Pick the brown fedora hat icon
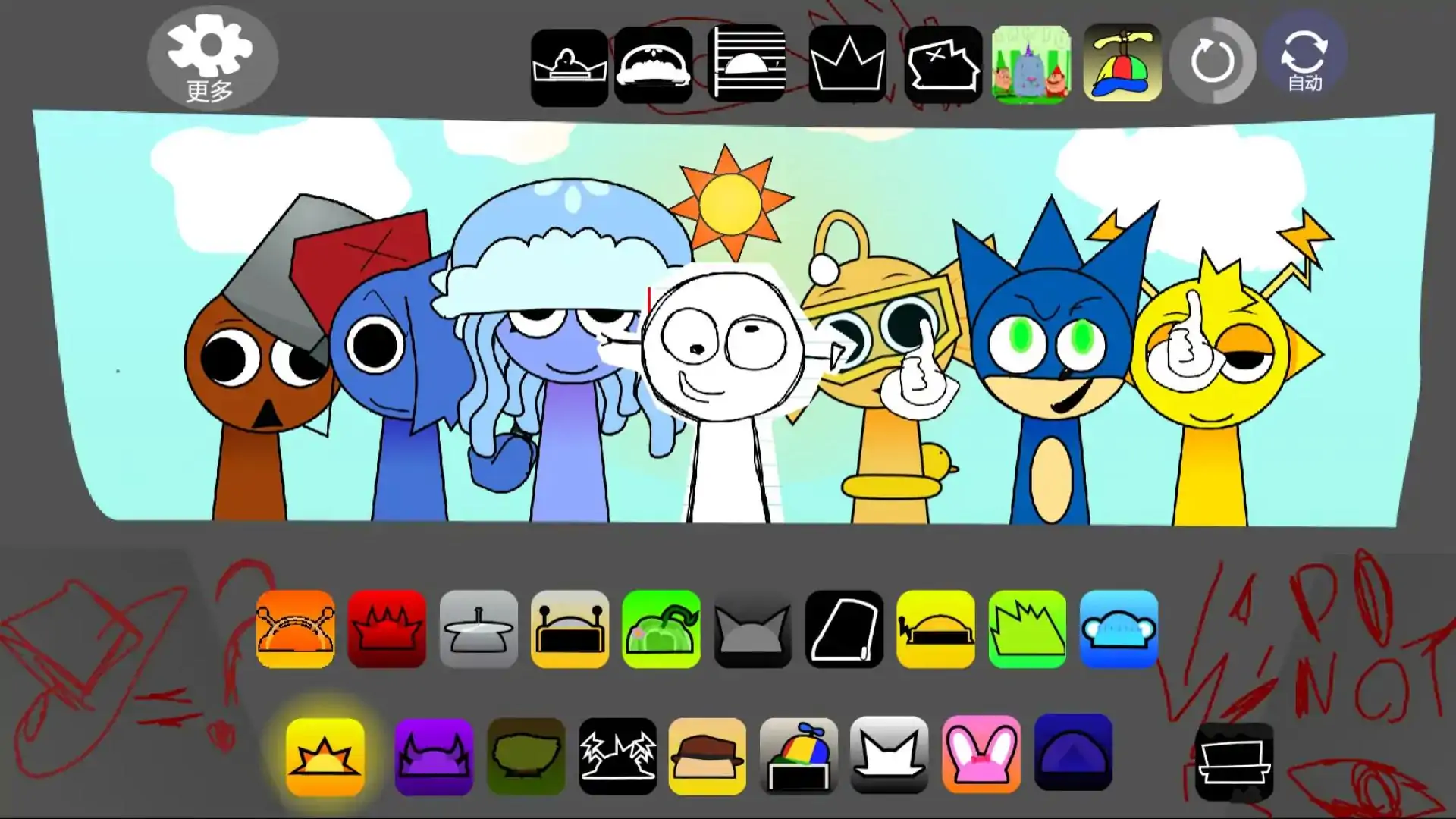 click(708, 756)
